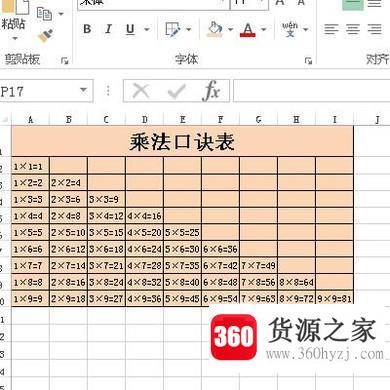Click the Copy icon
This screenshot has width=390, height=390.
point(44,14)
